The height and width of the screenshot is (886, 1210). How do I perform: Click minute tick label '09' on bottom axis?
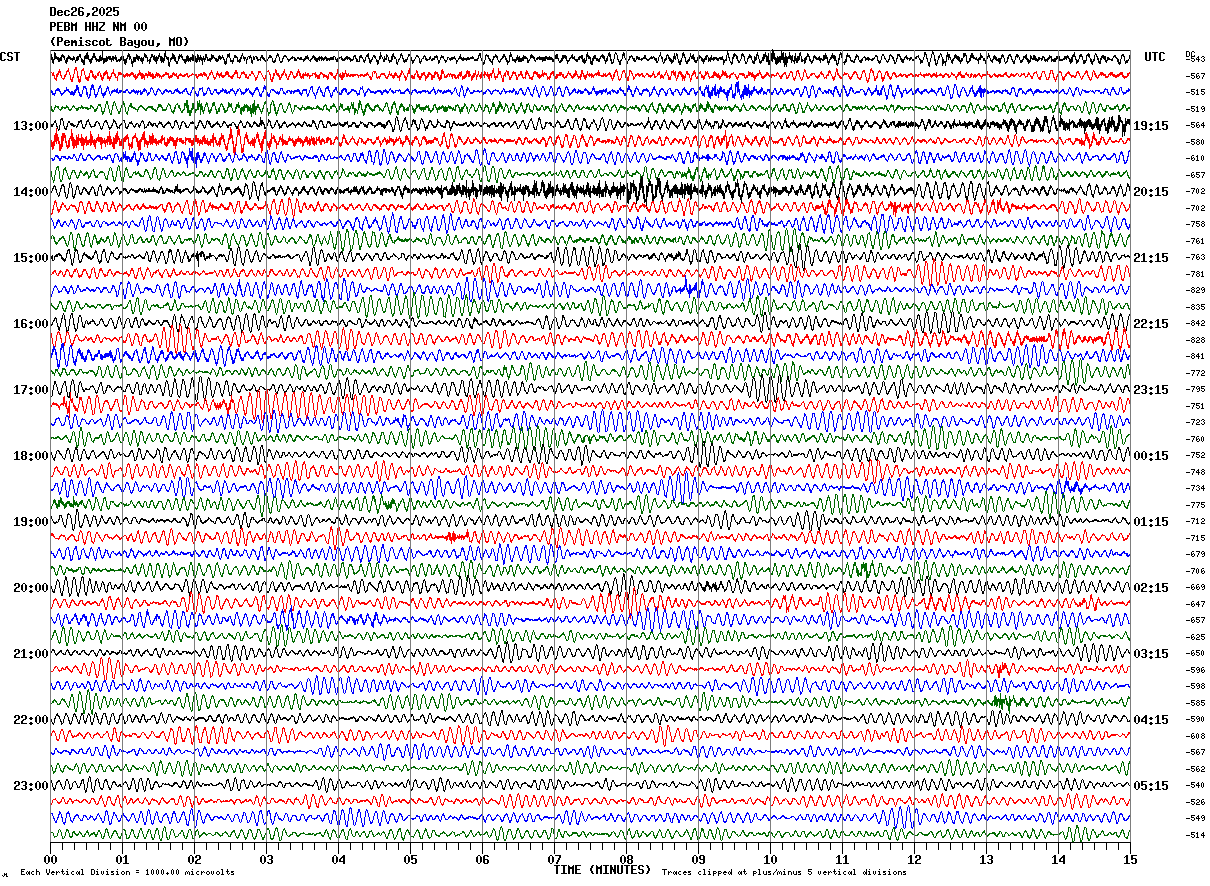[x=698, y=859]
